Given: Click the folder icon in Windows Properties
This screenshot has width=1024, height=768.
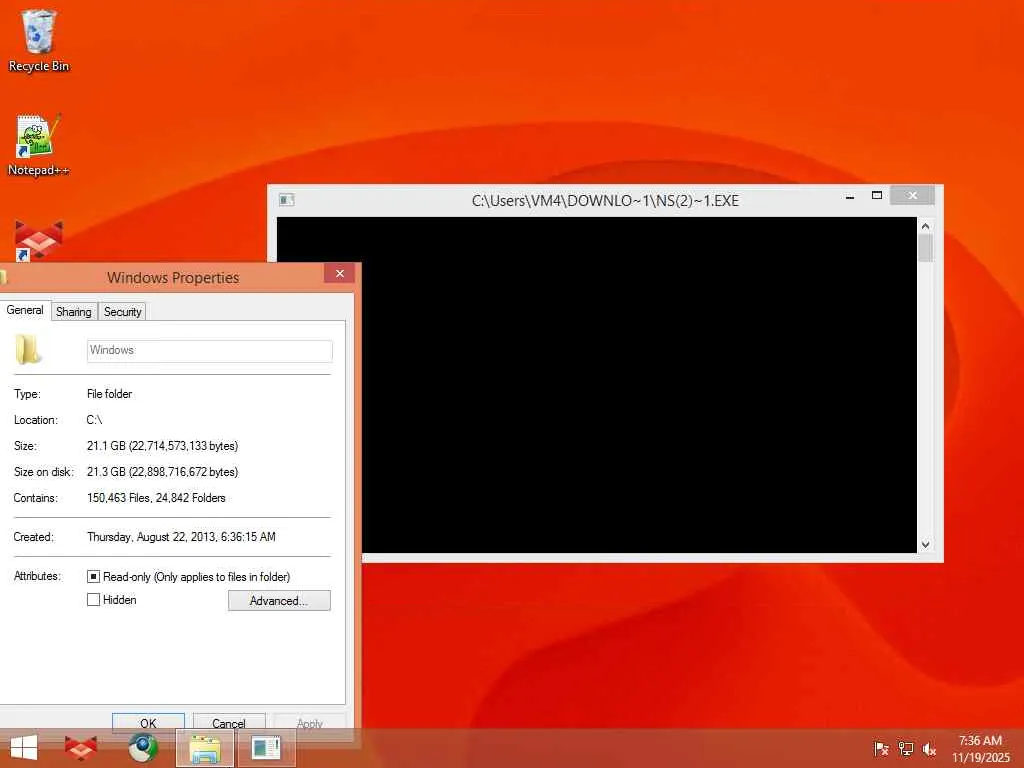Looking at the screenshot, I should pos(28,349).
